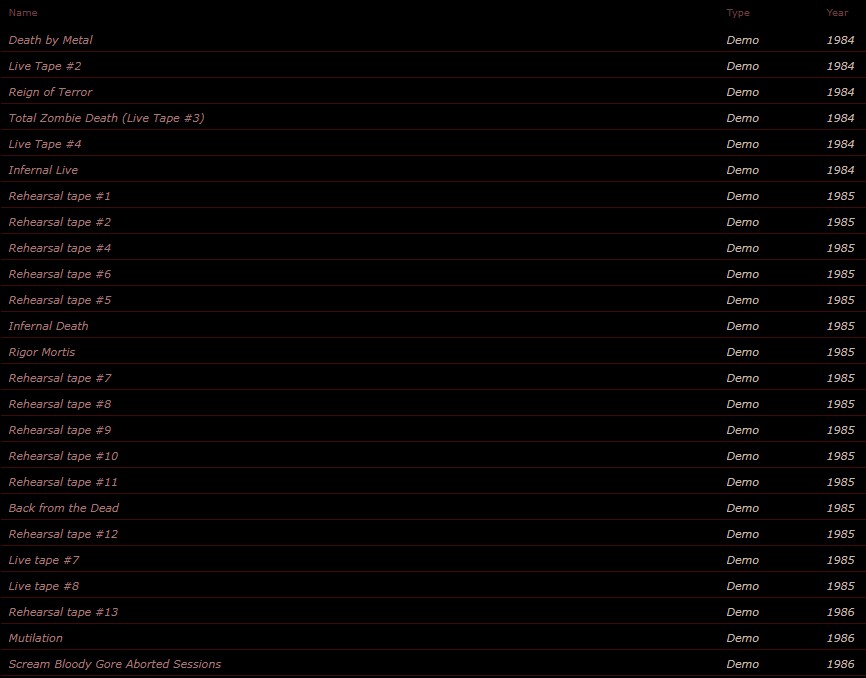The image size is (866, 678).
Task: Open the Reign of Terror demo
Action: click(x=50, y=92)
